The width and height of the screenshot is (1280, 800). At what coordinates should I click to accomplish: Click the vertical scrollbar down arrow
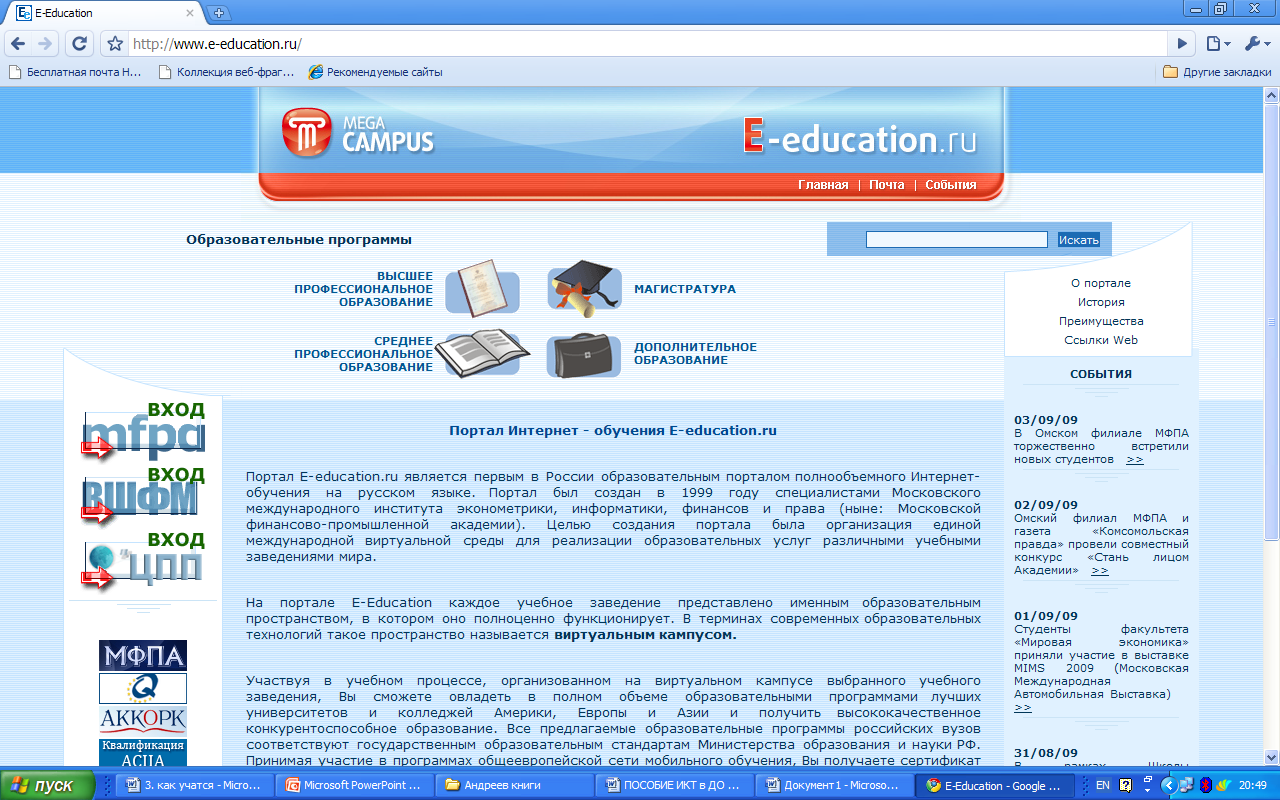point(1272,757)
